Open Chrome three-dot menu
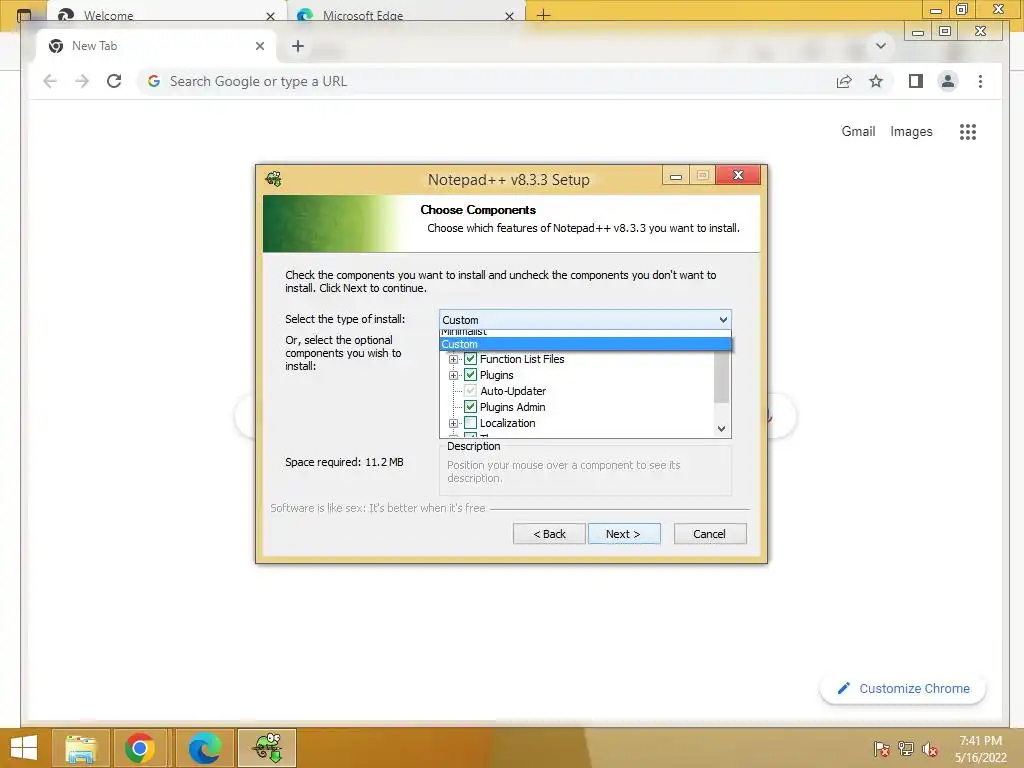Image resolution: width=1024 pixels, height=768 pixels. (x=980, y=81)
